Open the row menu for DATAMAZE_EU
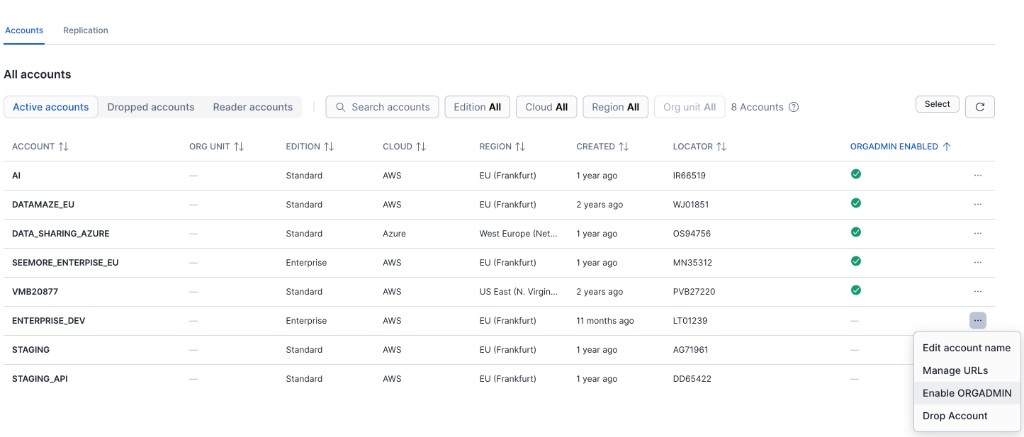The height and width of the screenshot is (437, 1024). pyautogui.click(x=977, y=204)
